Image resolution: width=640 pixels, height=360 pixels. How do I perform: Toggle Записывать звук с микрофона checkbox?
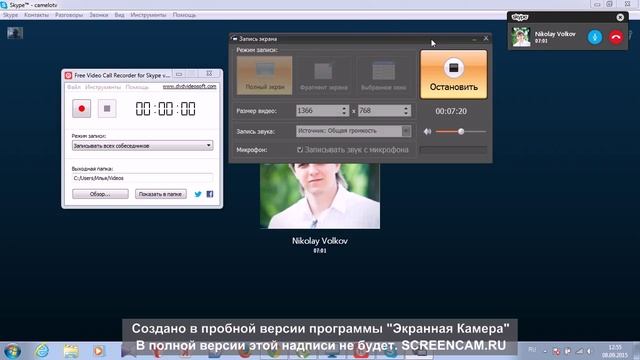[x=300, y=150]
